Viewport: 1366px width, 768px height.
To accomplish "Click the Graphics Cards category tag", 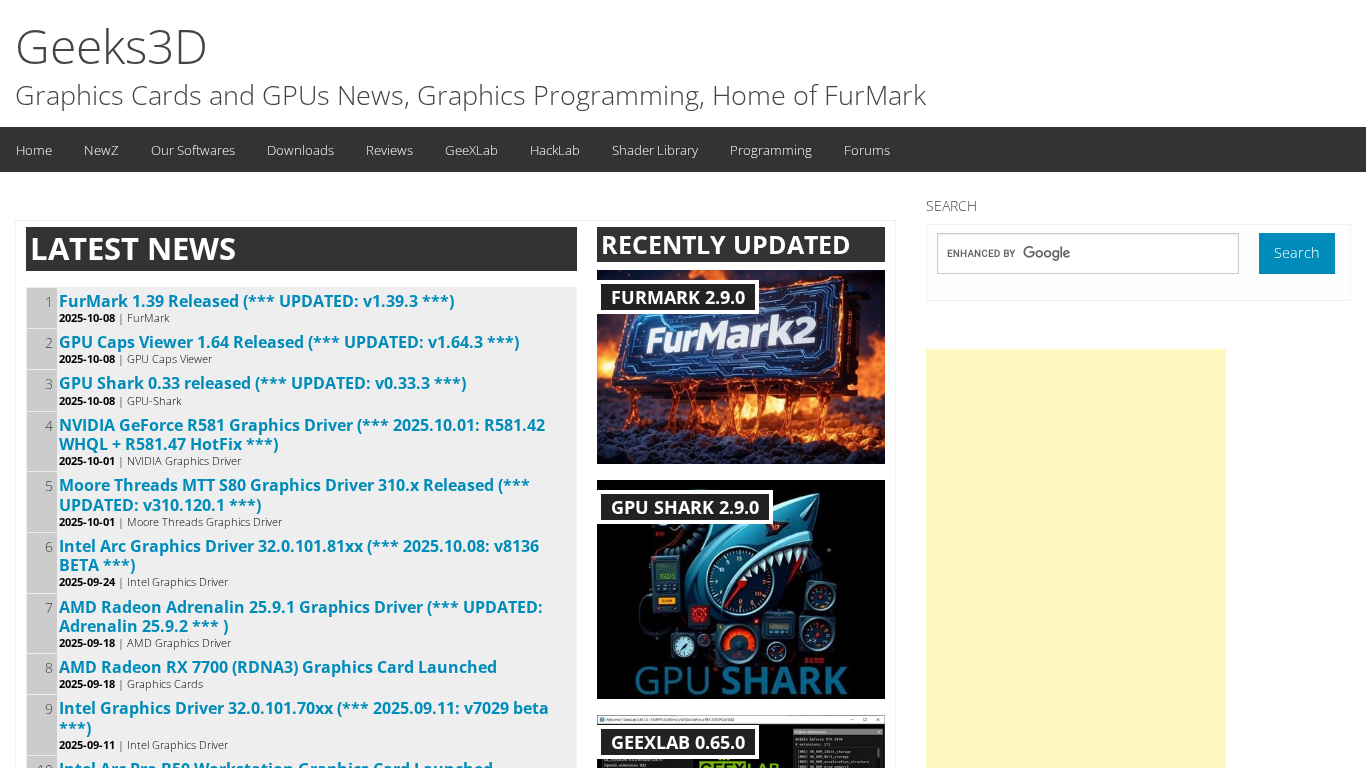I will pyautogui.click(x=165, y=684).
